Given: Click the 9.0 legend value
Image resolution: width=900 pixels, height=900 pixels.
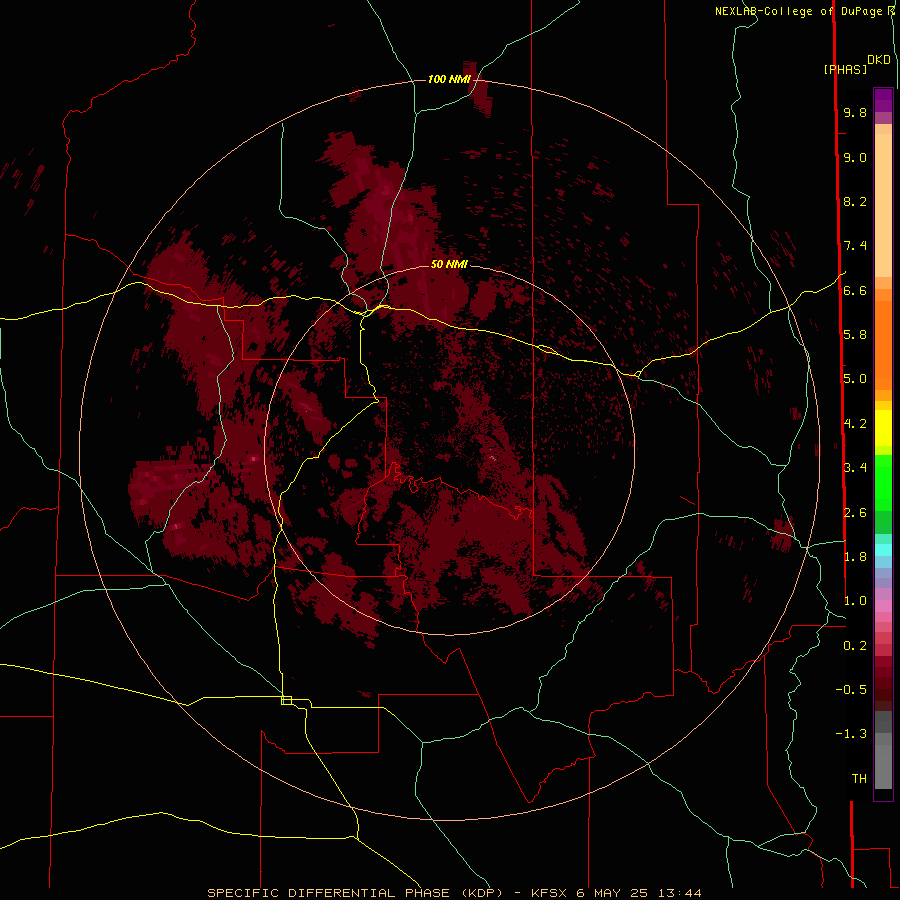Looking at the screenshot, I should point(855,157).
